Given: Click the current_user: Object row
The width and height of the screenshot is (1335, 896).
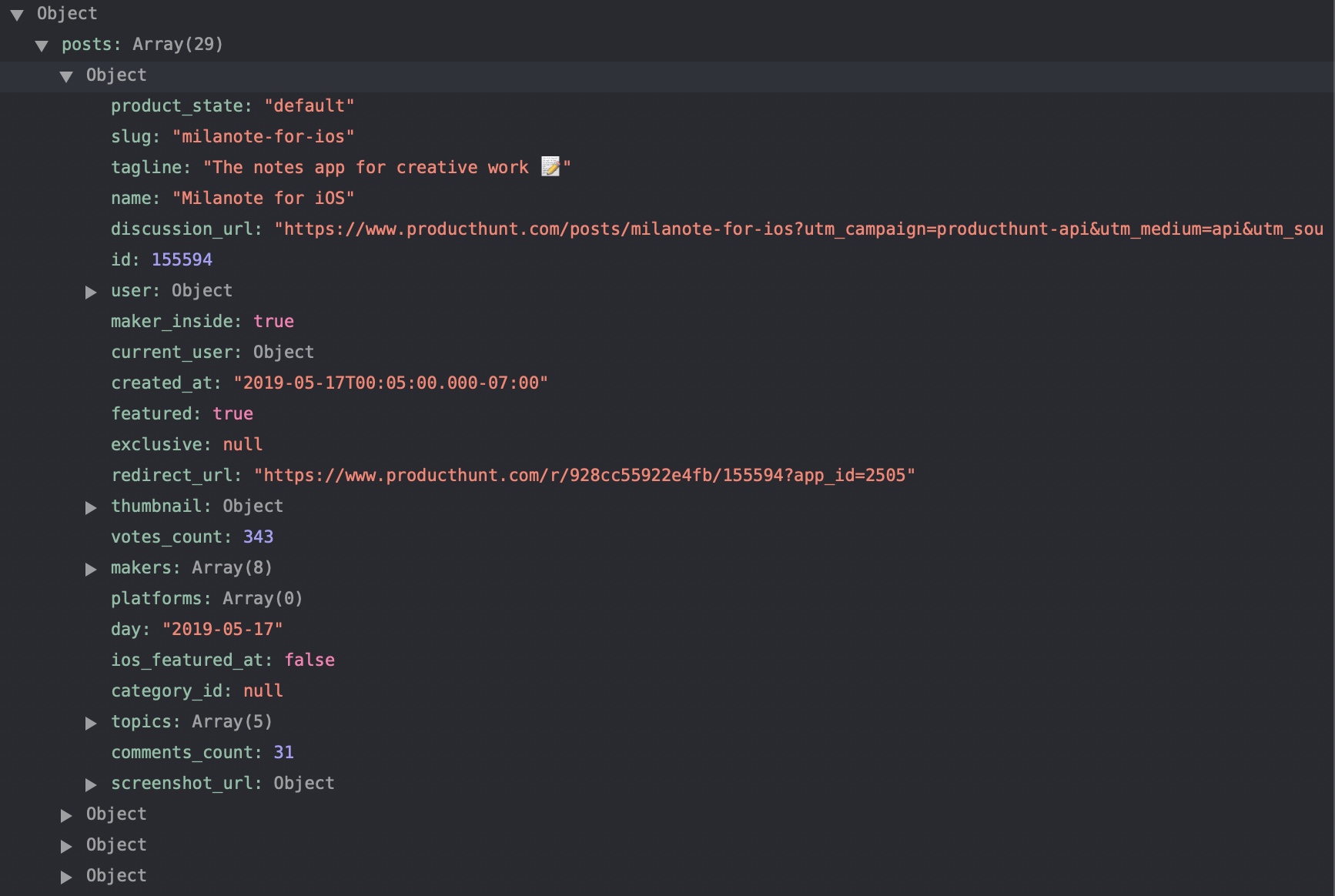Looking at the screenshot, I should (x=212, y=352).
